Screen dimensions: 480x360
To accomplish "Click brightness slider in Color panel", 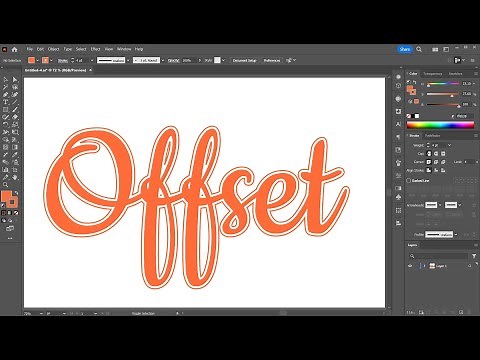I will click(443, 105).
